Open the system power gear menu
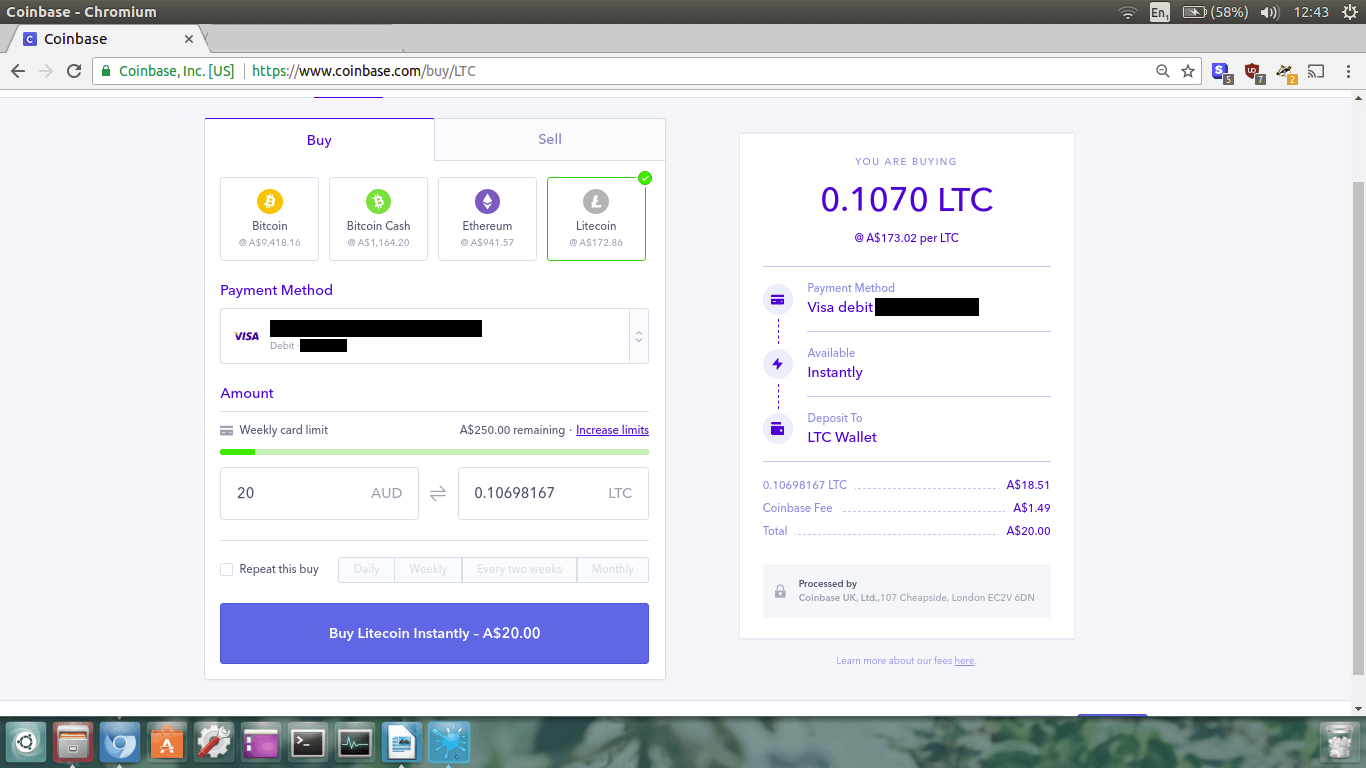 [x=1349, y=12]
